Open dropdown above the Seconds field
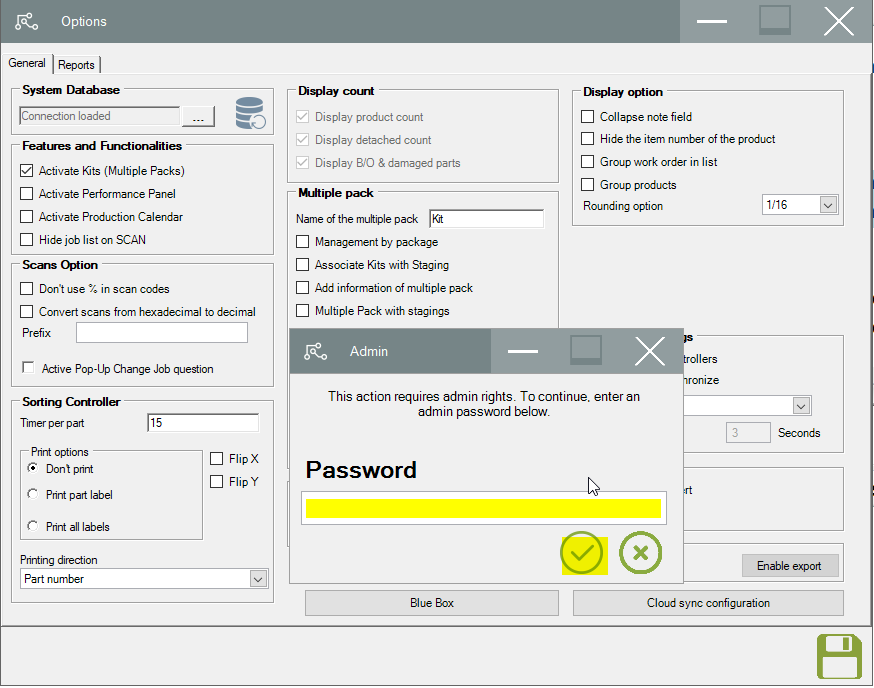 coord(801,405)
